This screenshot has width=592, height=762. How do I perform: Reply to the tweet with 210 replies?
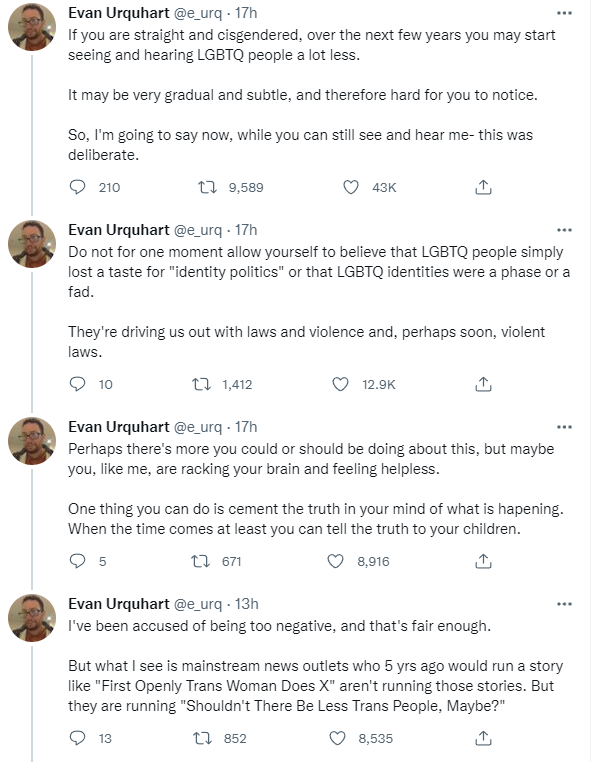(78, 187)
